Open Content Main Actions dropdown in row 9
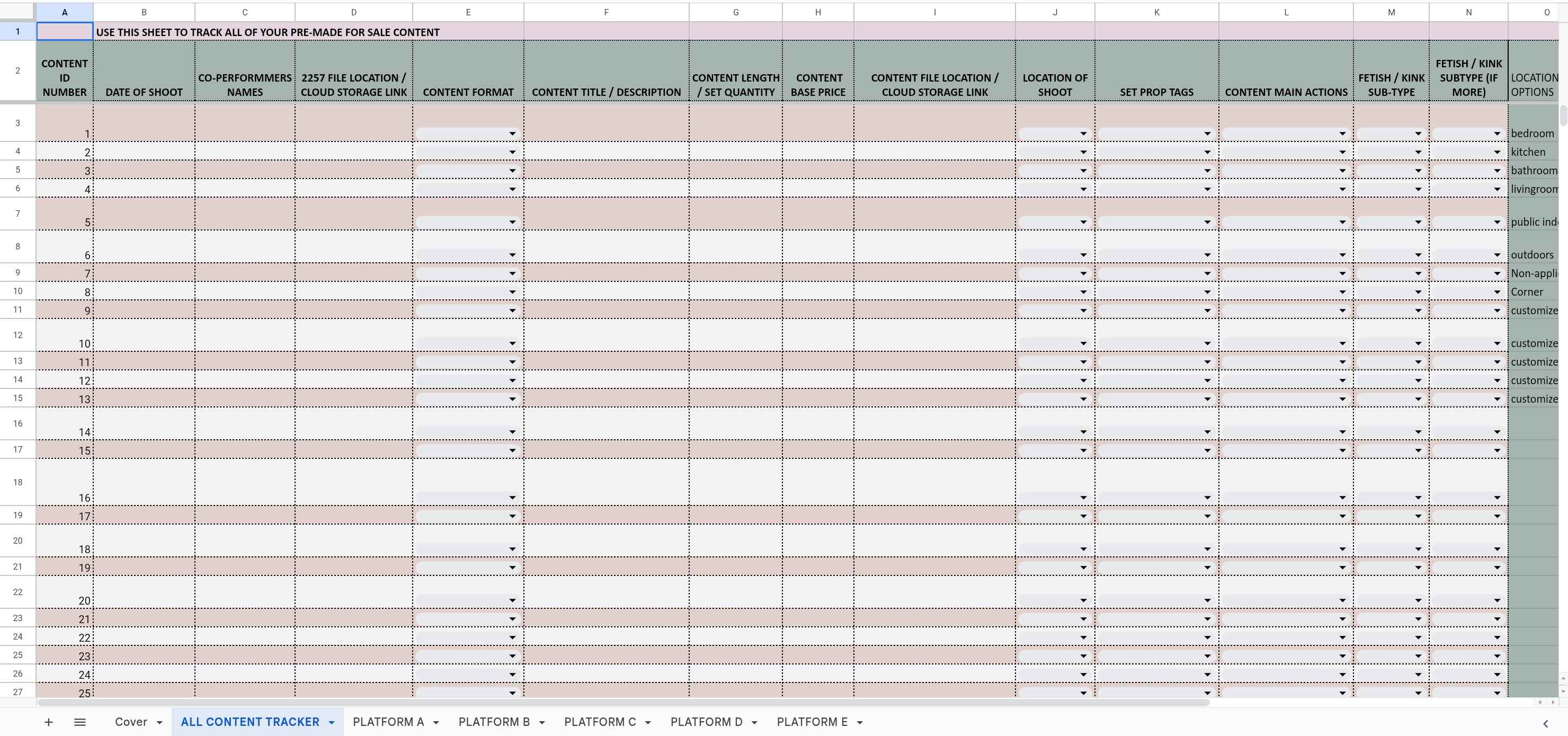Viewport: 1568px width, 736px height. (x=1342, y=273)
